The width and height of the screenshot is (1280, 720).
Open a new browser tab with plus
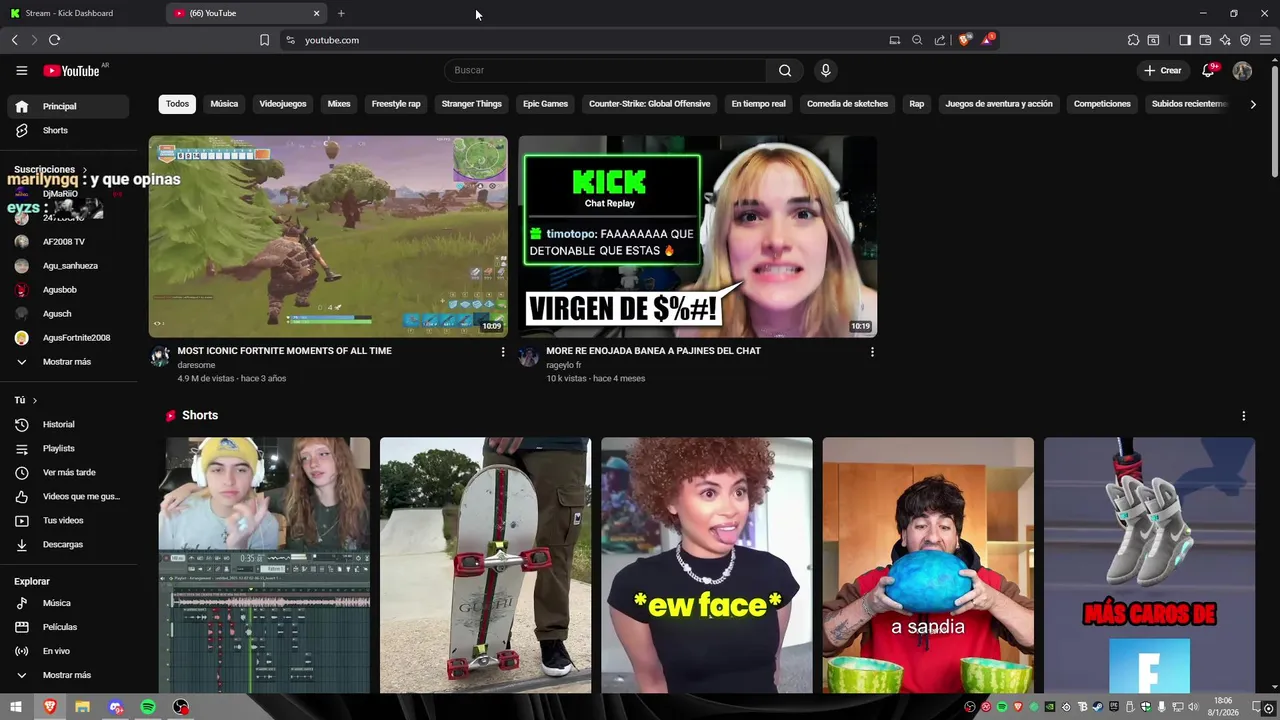pos(341,13)
